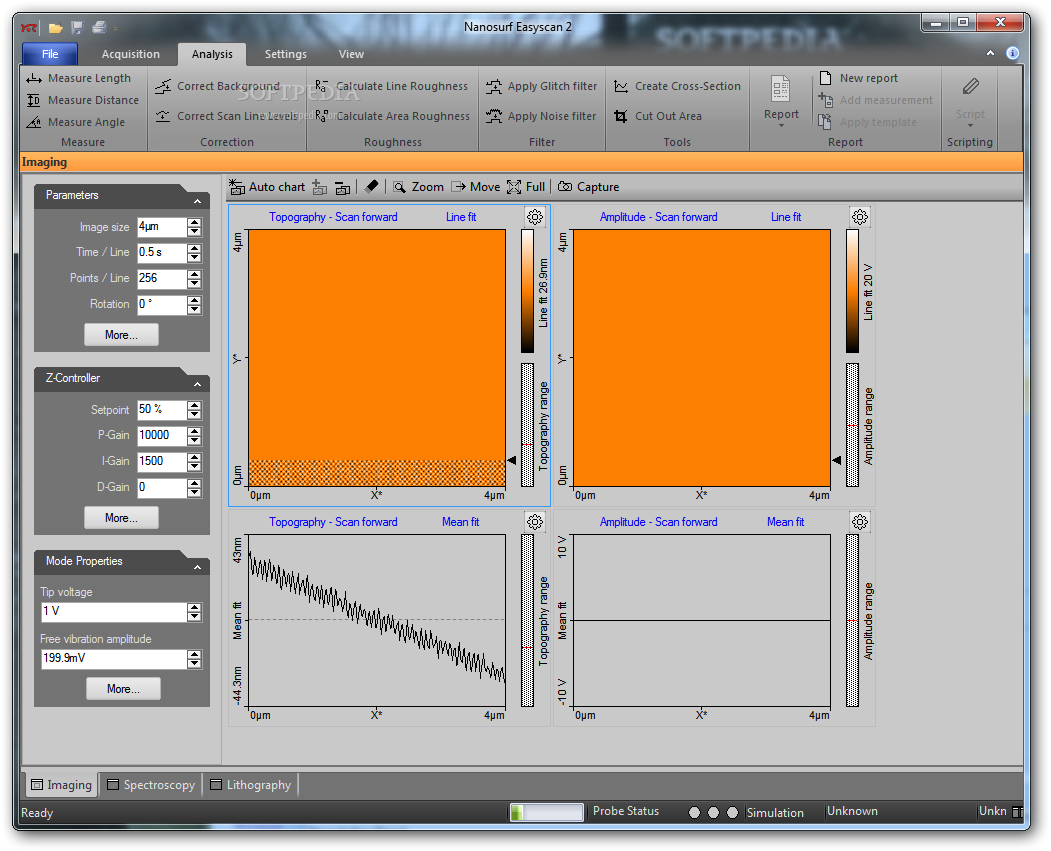
Task: Select the Imaging tab at the bottom
Action: coord(62,785)
